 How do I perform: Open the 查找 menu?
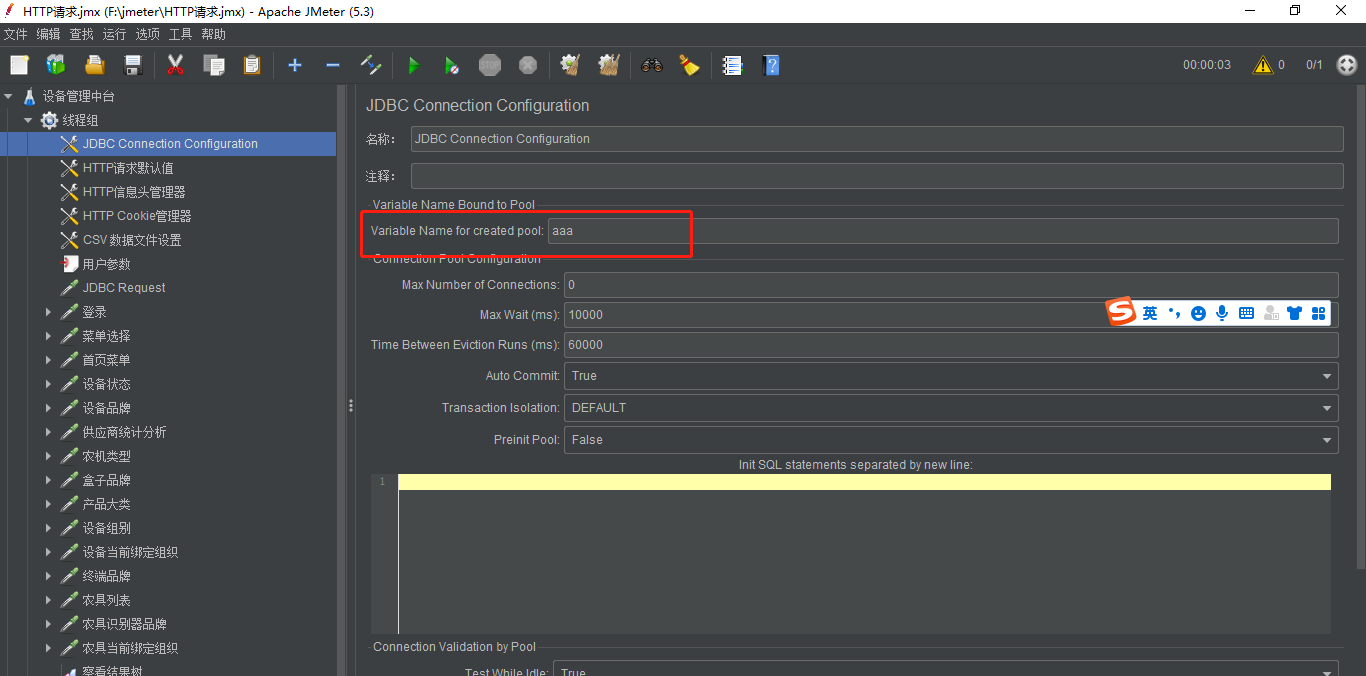81,34
